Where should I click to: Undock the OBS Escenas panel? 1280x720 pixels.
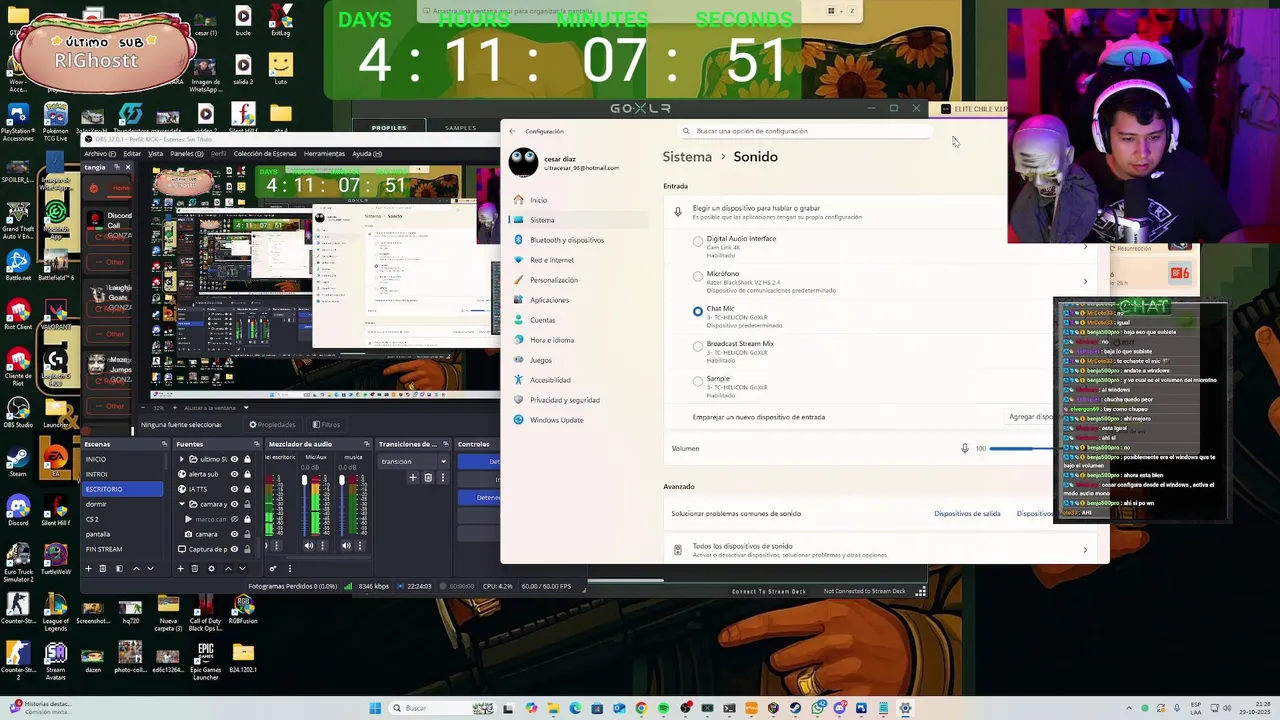(x=165, y=444)
